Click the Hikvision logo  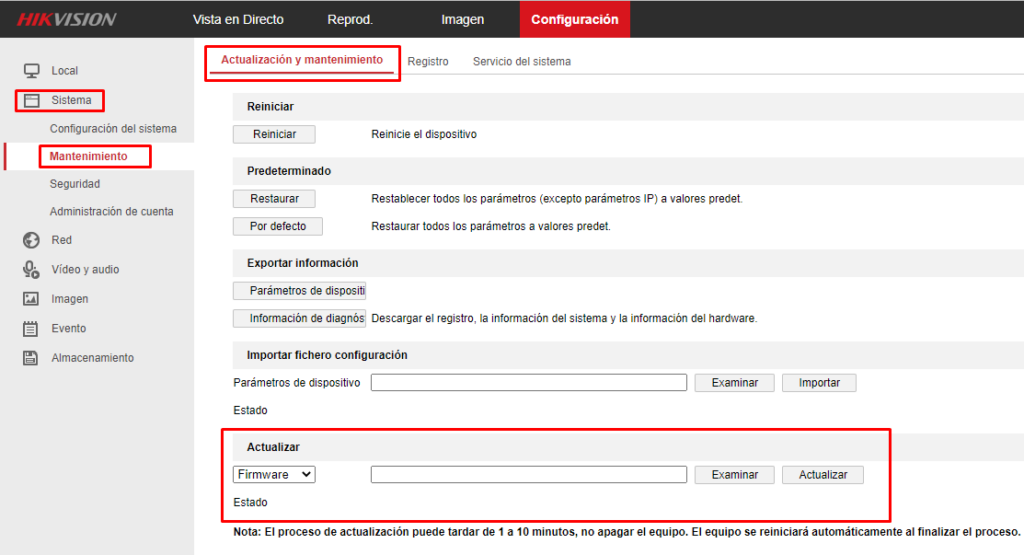pos(67,19)
